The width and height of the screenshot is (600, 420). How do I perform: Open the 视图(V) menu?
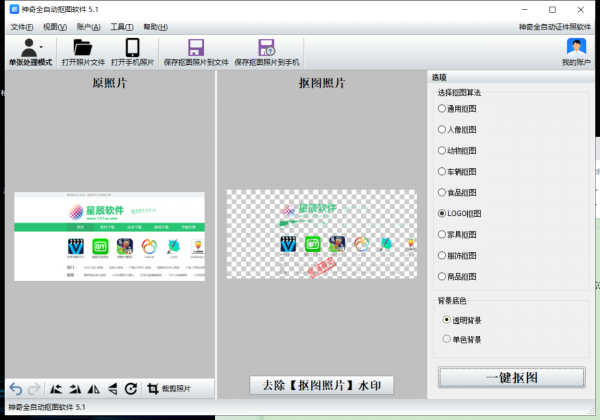pos(55,27)
